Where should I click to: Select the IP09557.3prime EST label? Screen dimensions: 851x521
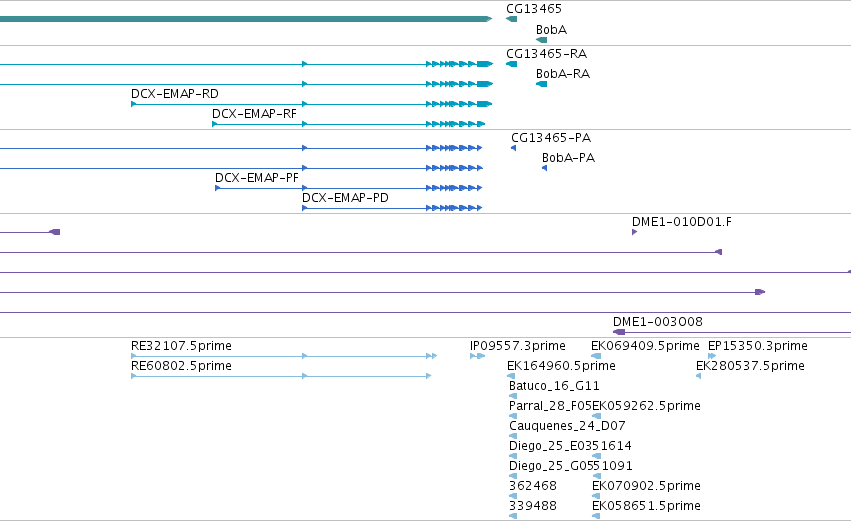point(518,346)
